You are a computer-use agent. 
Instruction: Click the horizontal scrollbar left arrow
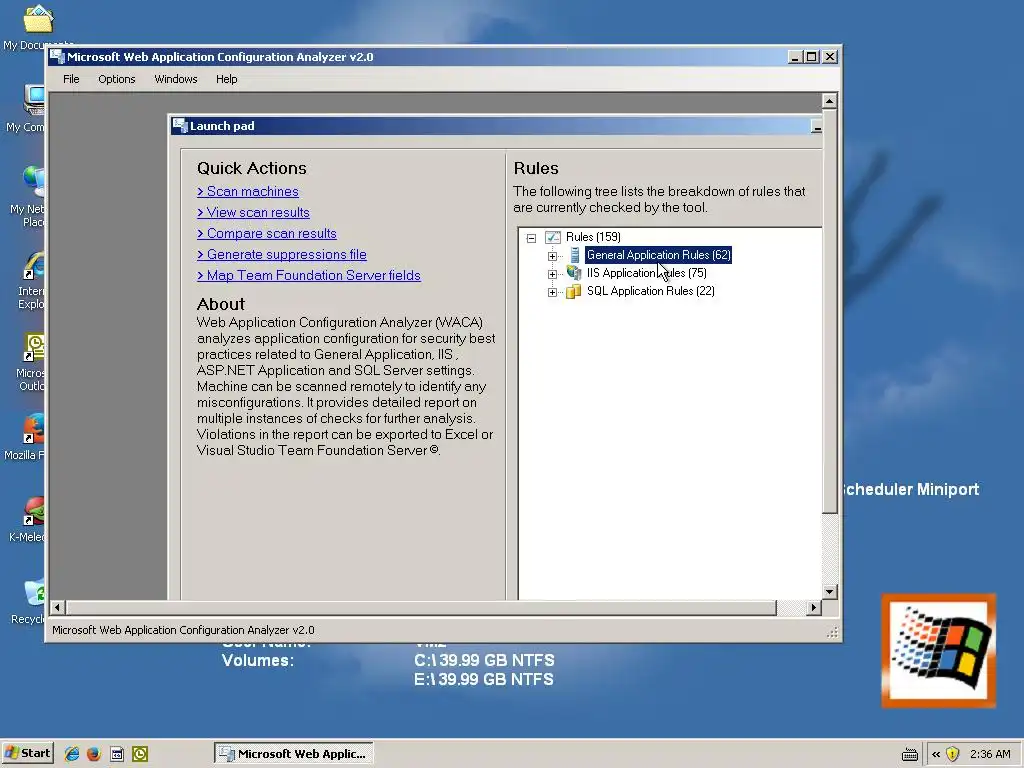[57, 608]
